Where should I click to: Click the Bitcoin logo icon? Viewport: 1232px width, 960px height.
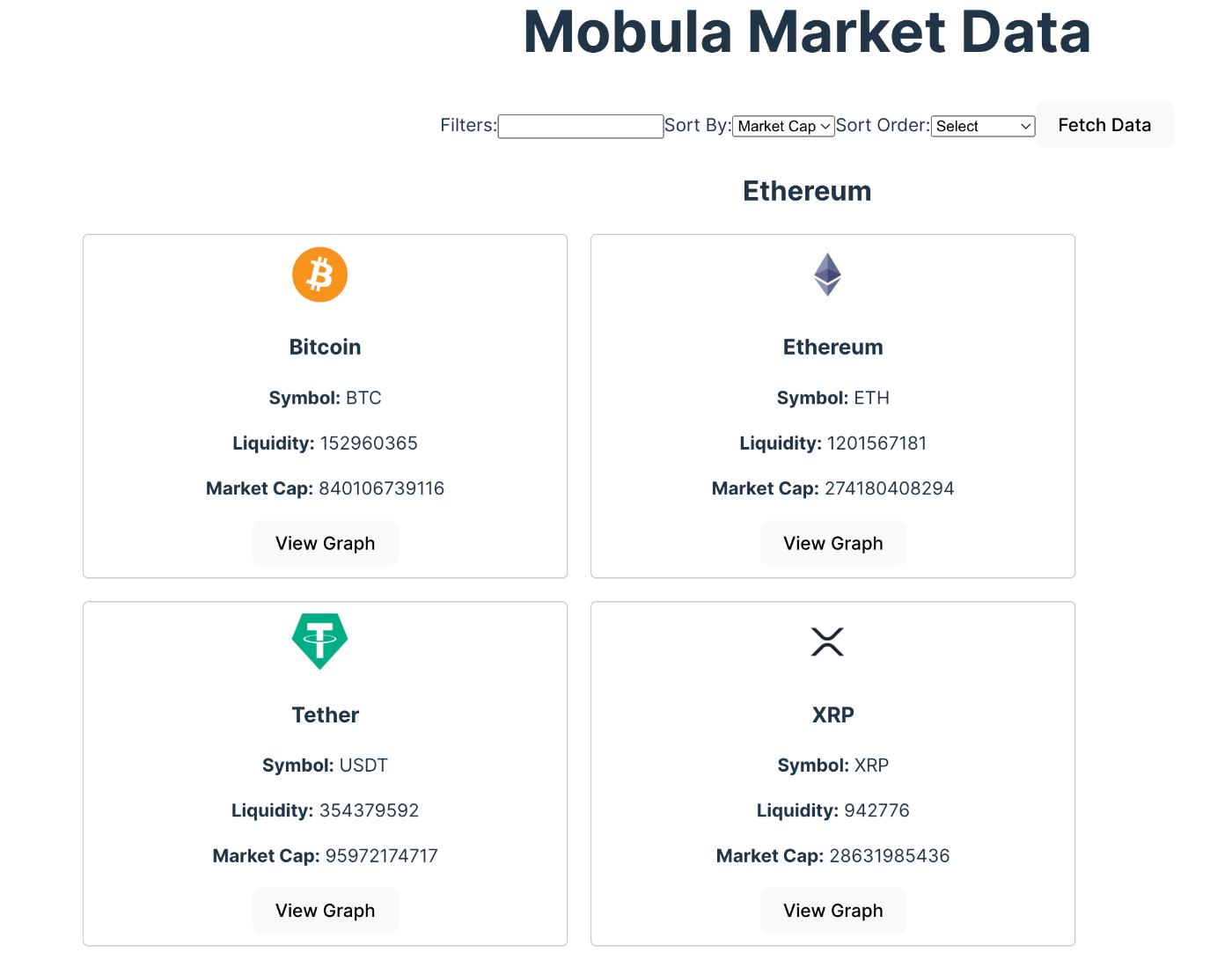point(319,275)
